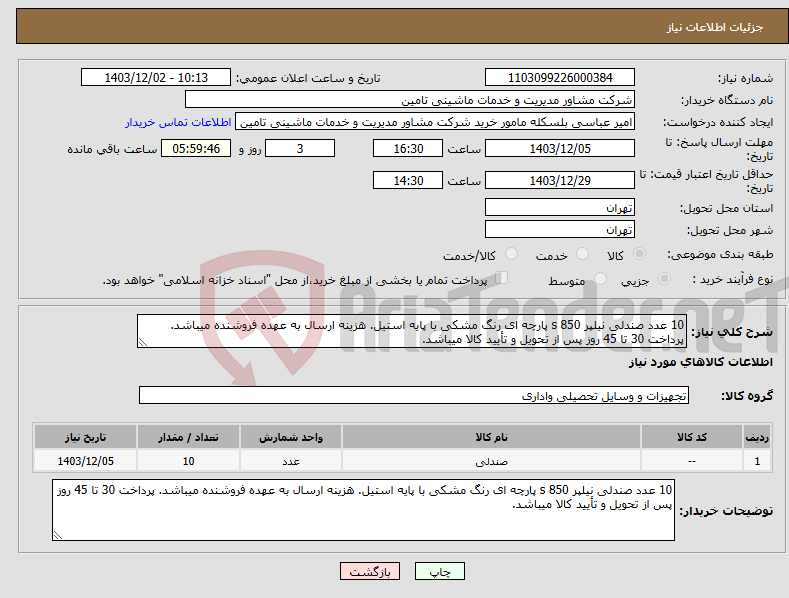This screenshot has width=789, height=598.
Task: Click the 16:30 time field
Action: coord(408,148)
